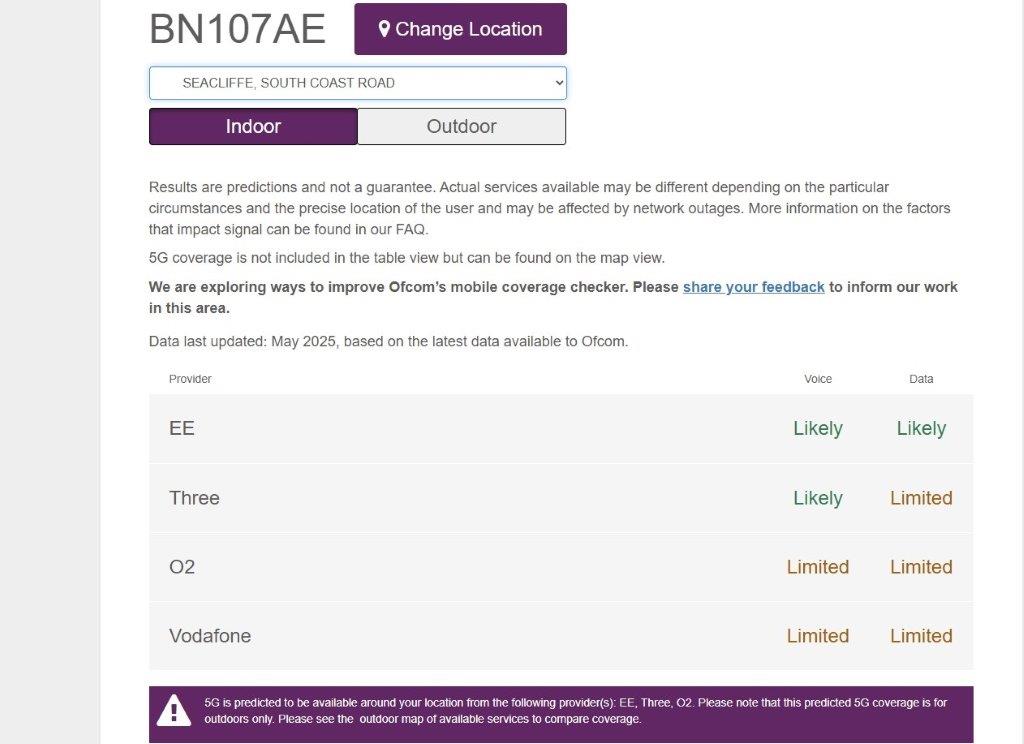The image size is (1024, 744).
Task: Select the Vodafone provider row
Action: pyautogui.click(x=561, y=636)
